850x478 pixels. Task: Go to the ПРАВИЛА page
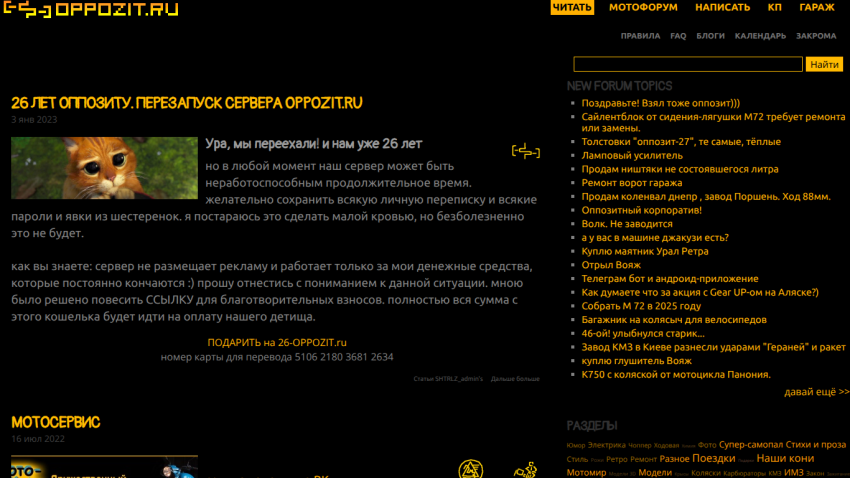click(x=640, y=36)
